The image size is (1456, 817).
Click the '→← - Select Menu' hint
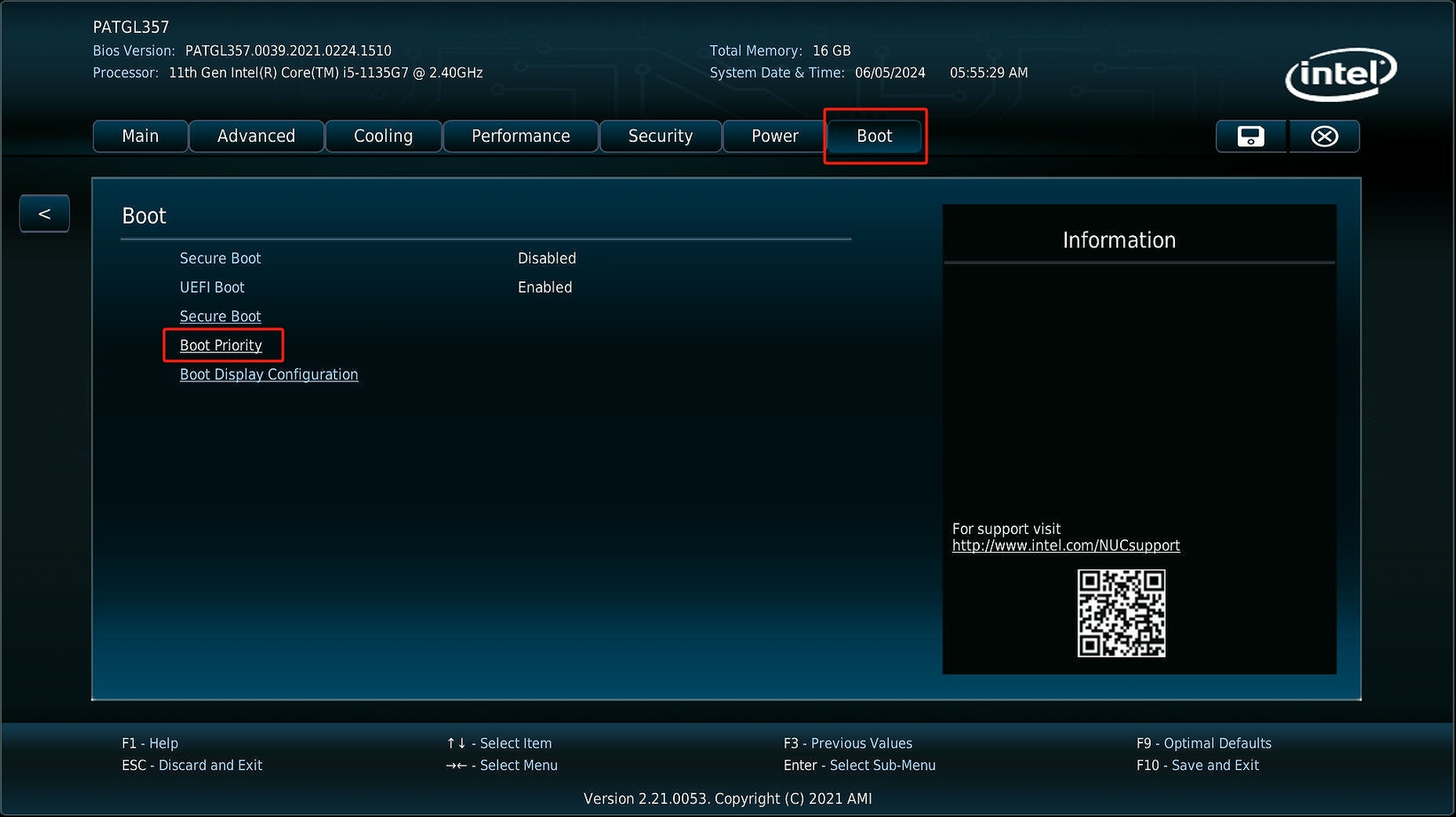coord(502,766)
